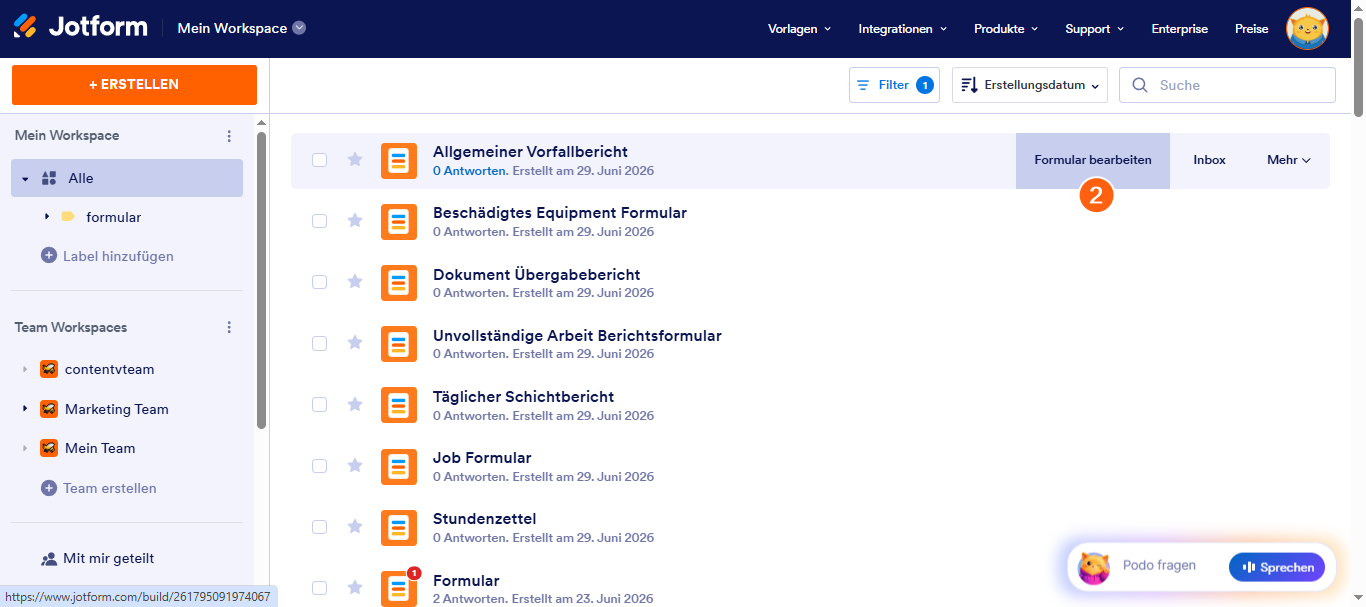
Task: Select the Täglicher Schichtbericht checkbox
Action: click(x=319, y=404)
